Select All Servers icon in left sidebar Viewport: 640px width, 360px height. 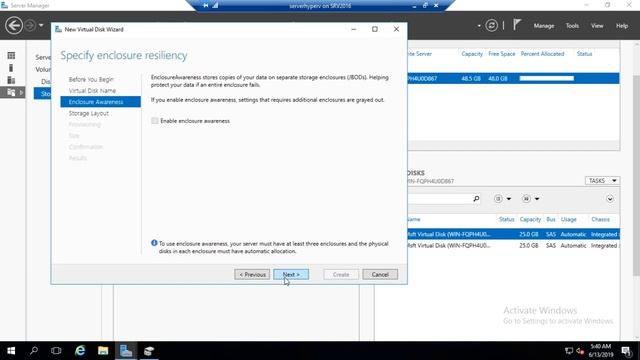pos(11,80)
